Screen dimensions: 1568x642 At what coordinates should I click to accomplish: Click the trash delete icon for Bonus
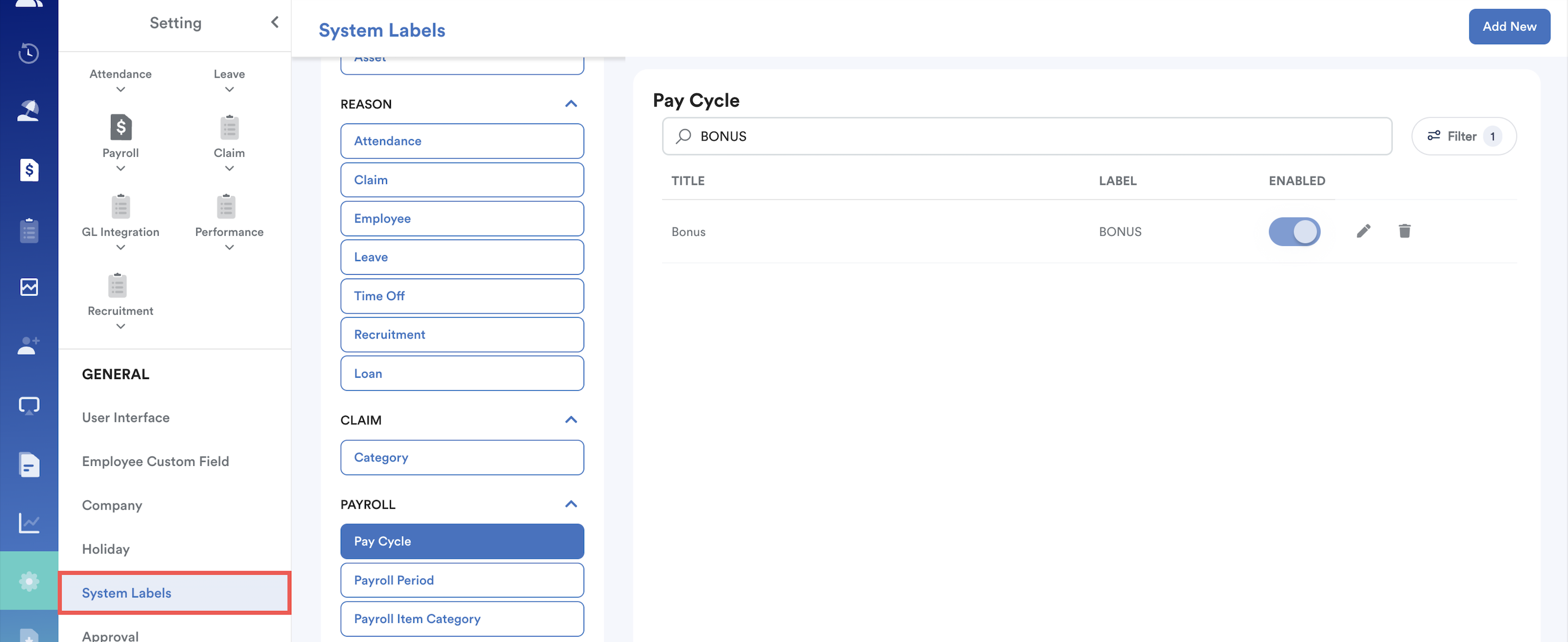pyautogui.click(x=1404, y=231)
